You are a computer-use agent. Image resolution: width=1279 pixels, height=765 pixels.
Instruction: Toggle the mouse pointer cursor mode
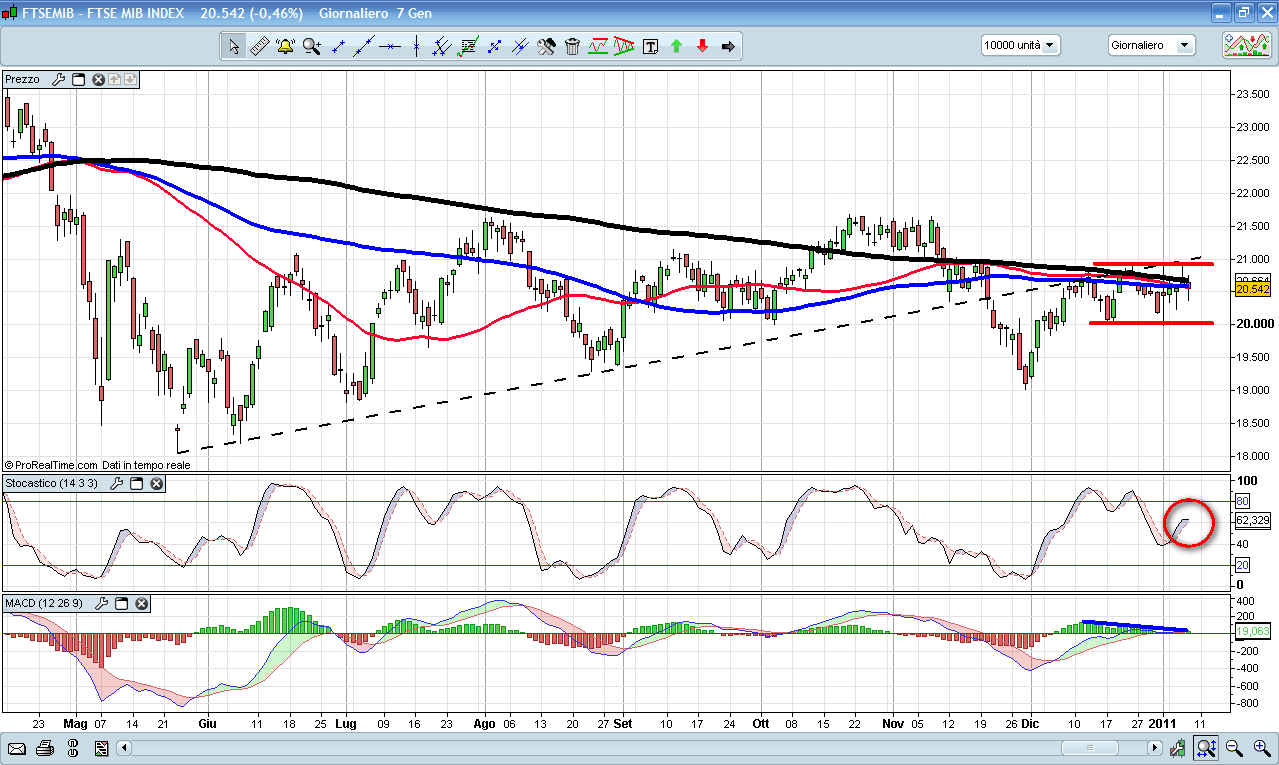click(233, 46)
